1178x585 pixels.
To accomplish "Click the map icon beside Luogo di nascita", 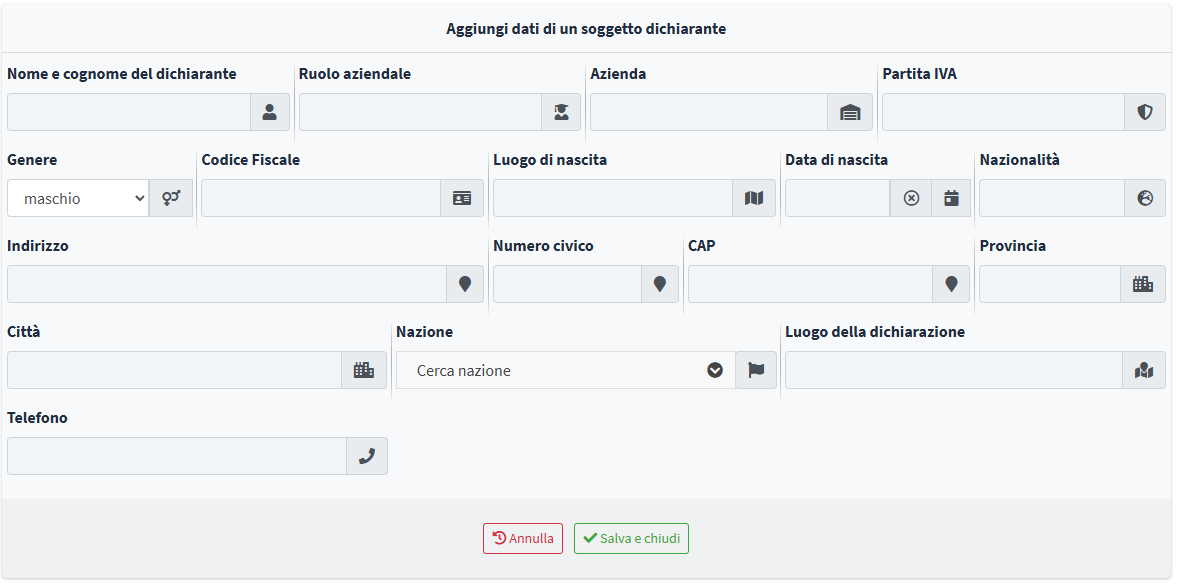I will [x=754, y=198].
